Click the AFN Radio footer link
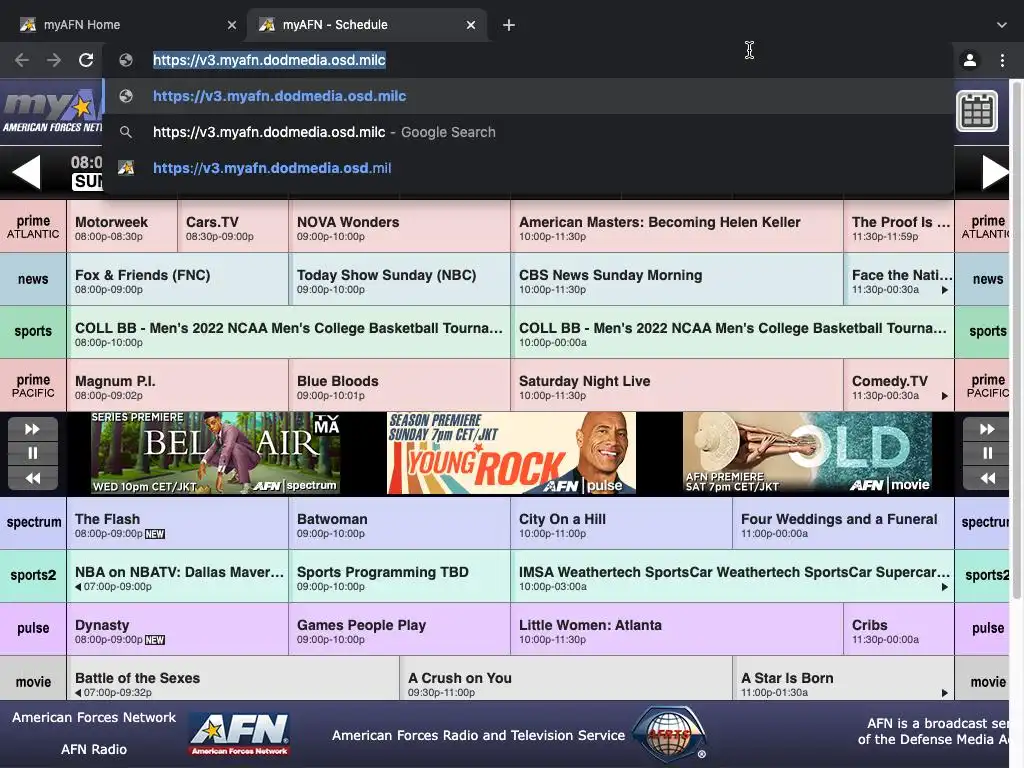 pos(94,749)
